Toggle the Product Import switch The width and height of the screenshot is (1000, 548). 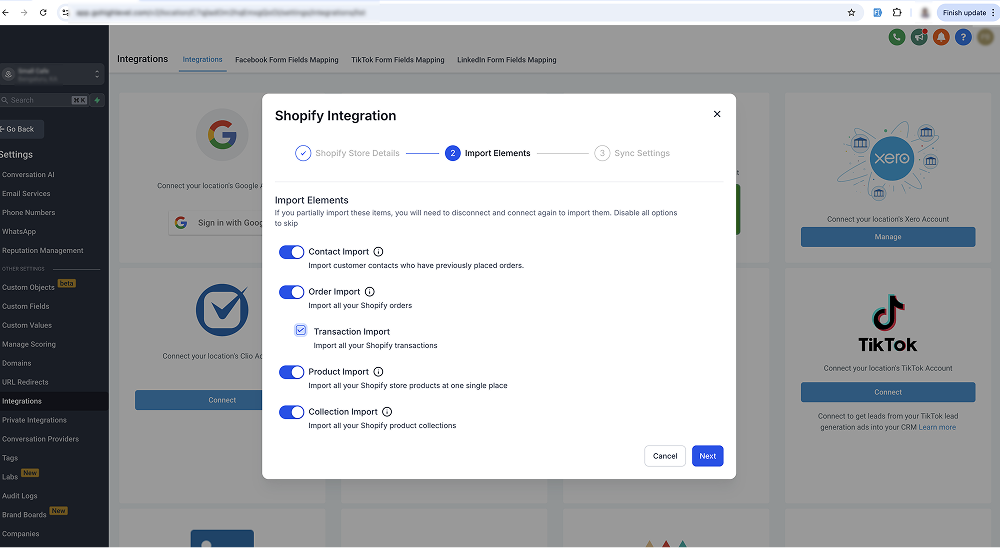click(291, 372)
